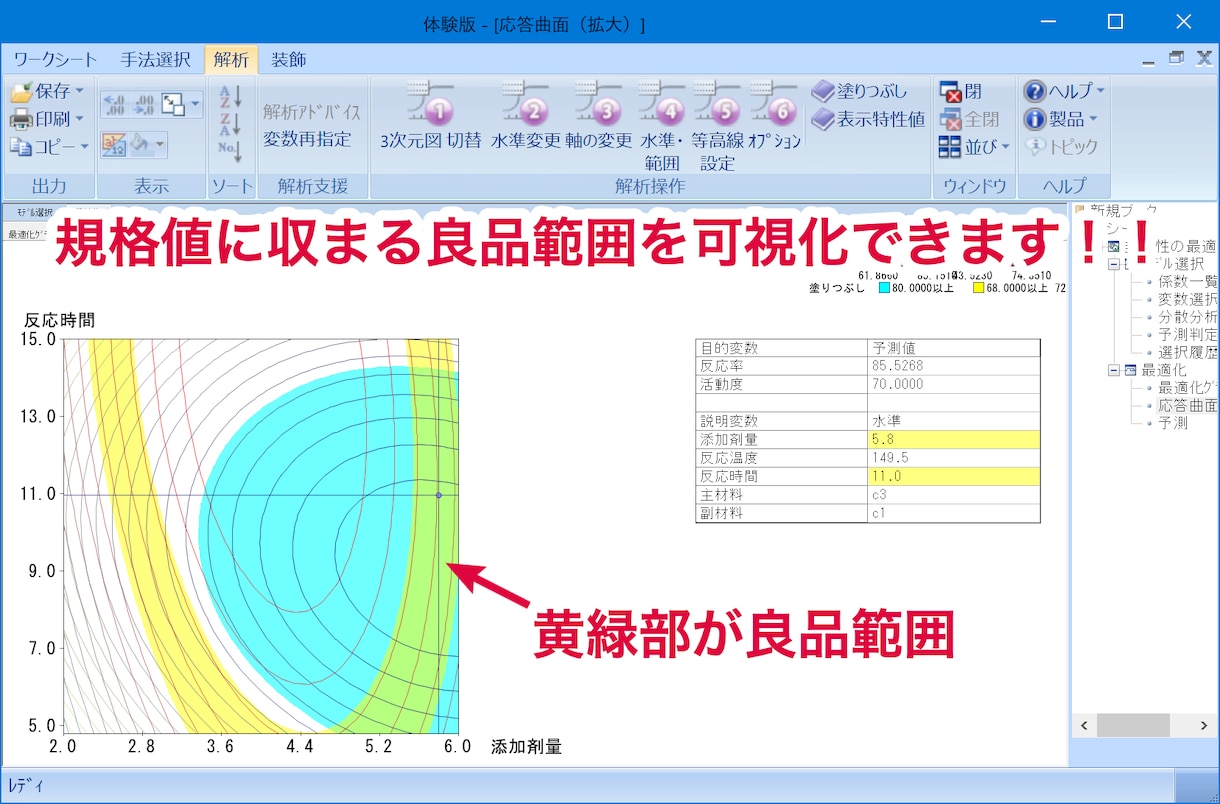The height and width of the screenshot is (804, 1220).
Task: Select 係数一覧 in the tree
Action: pos(1187,282)
